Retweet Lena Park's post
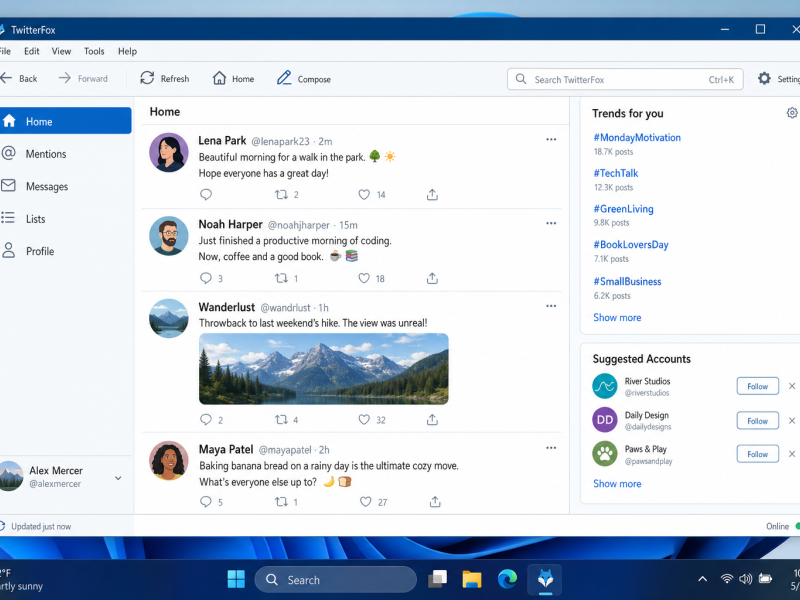This screenshot has height=600, width=800. point(282,194)
